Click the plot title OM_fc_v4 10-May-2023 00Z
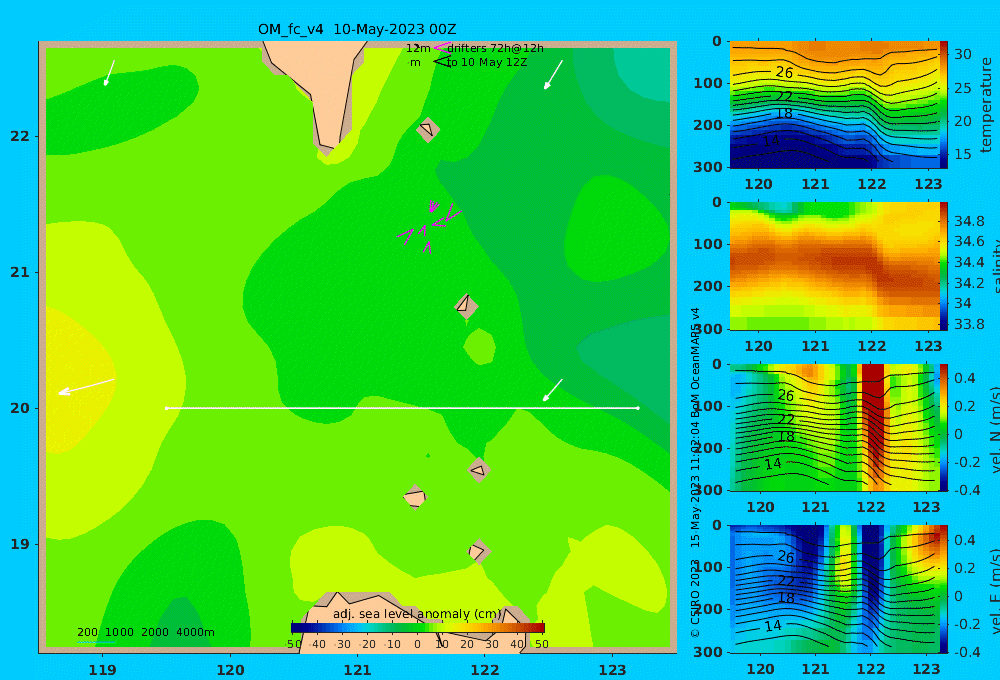The height and width of the screenshot is (680, 1000). [x=357, y=29]
